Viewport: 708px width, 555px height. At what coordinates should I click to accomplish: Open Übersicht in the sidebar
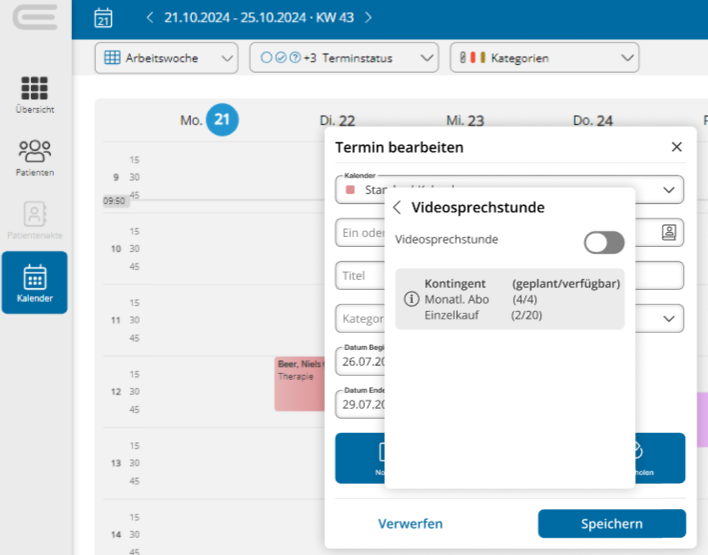tap(35, 95)
